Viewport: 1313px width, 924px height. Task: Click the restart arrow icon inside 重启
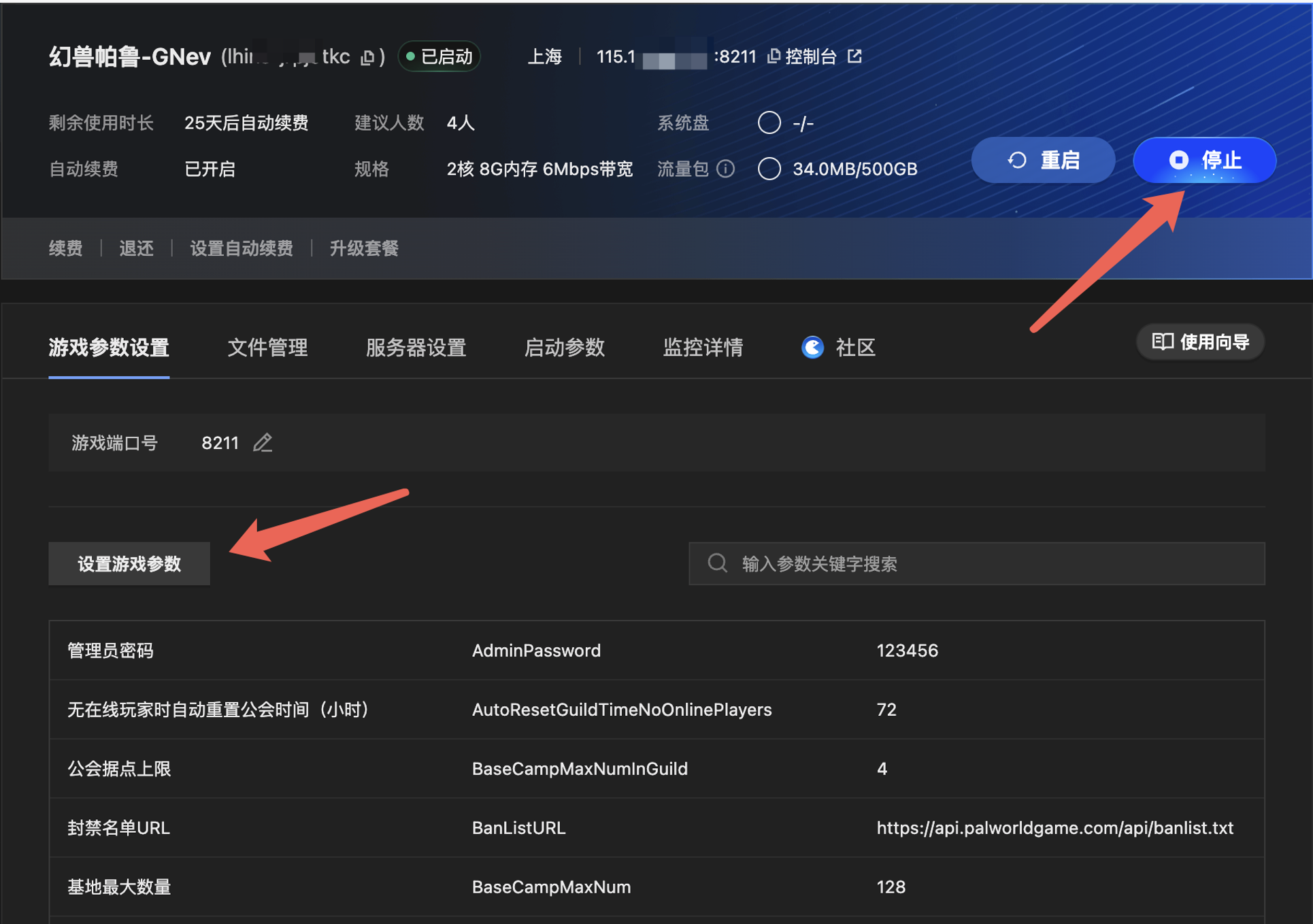[1016, 161]
